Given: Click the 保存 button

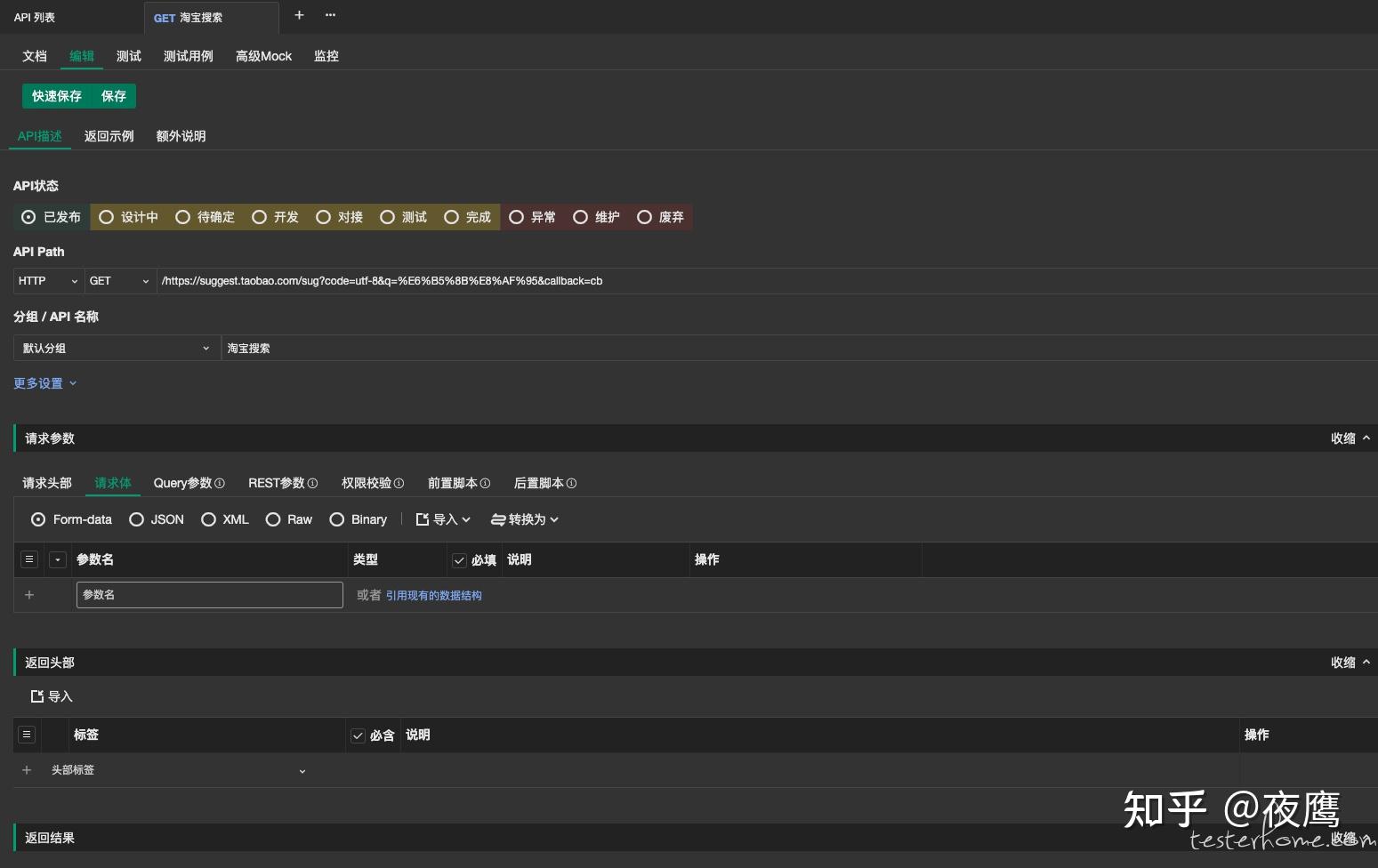Looking at the screenshot, I should (114, 96).
